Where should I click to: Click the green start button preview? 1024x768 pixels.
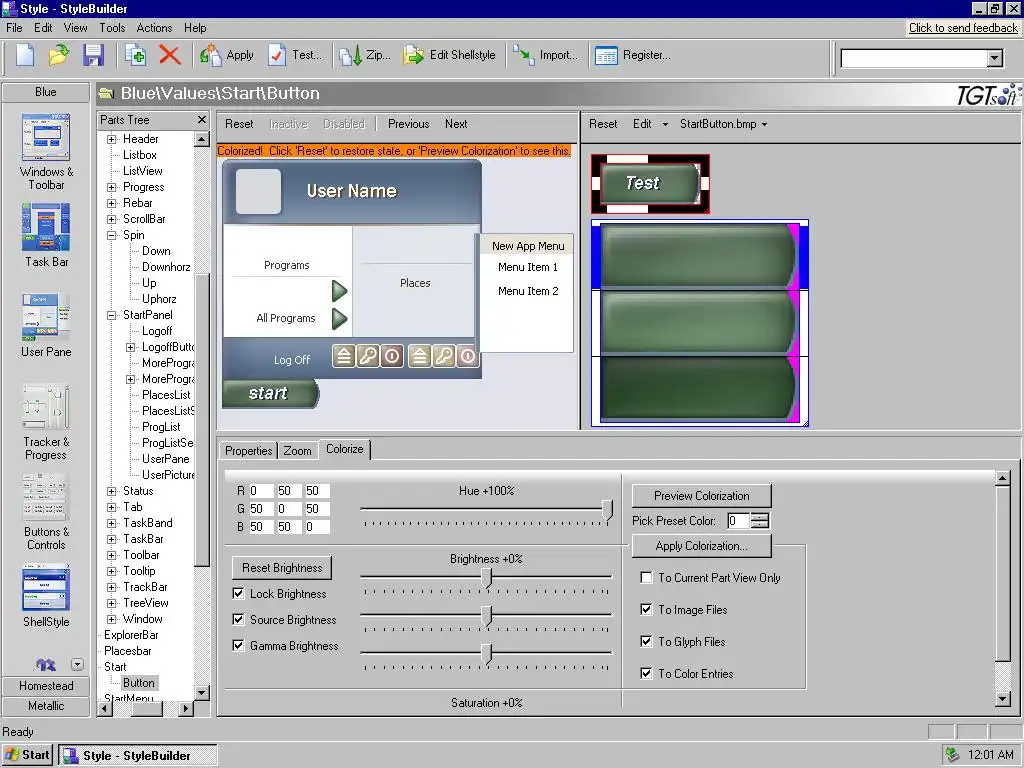[270, 393]
